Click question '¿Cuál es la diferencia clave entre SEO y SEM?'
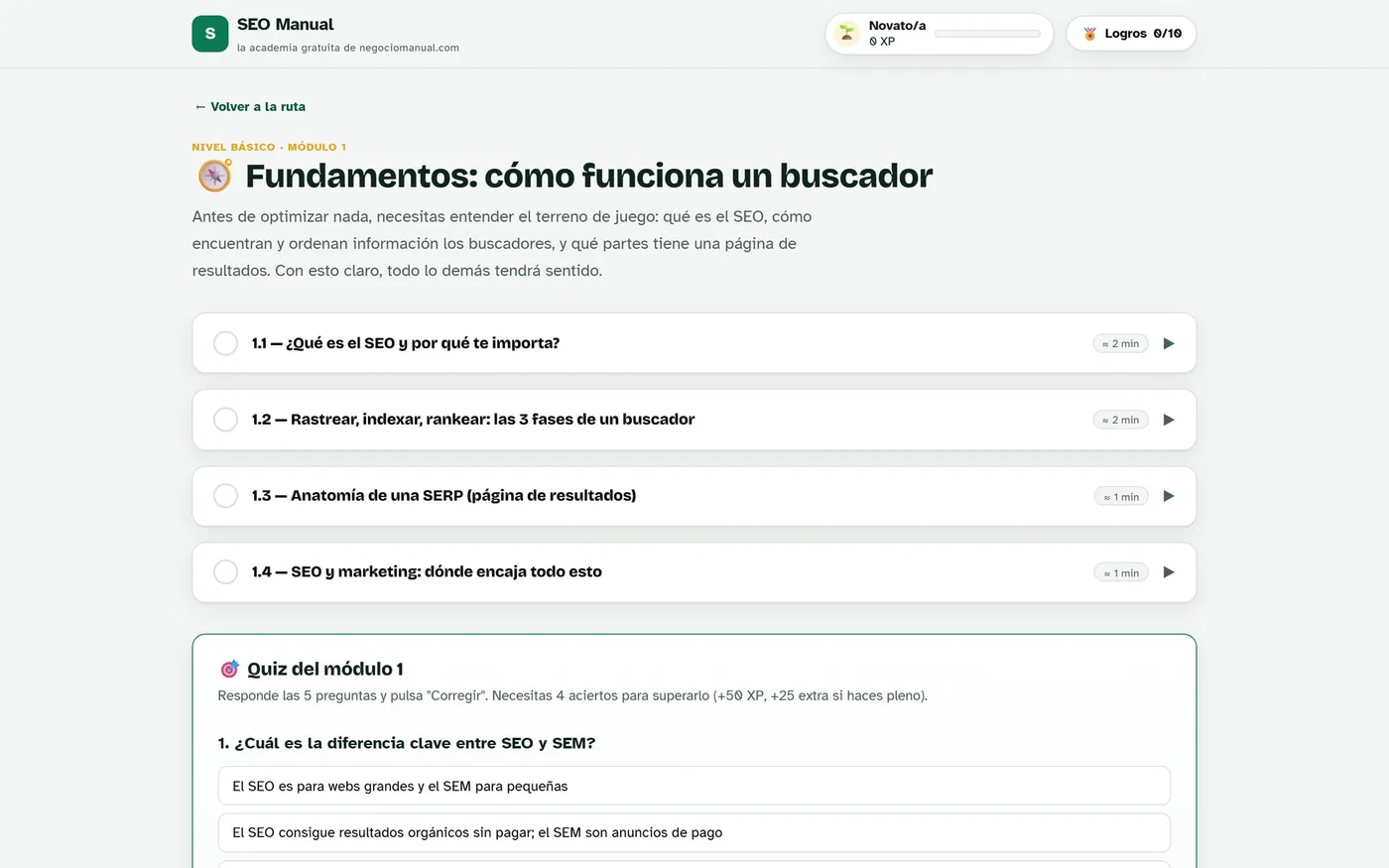 tap(407, 743)
